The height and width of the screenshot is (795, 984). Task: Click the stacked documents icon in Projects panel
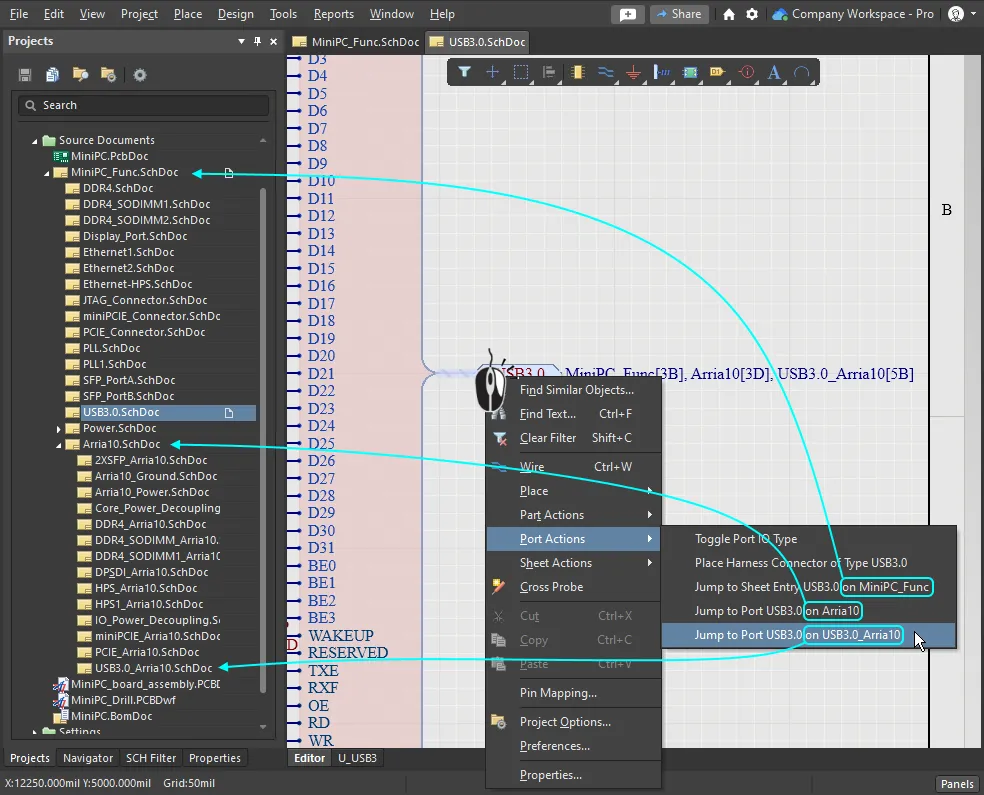coord(53,75)
